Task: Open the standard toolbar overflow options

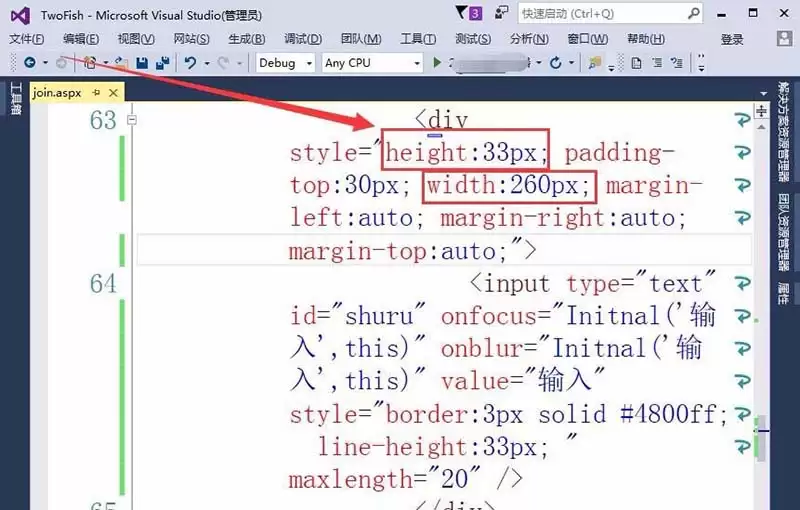Action: coord(611,67)
